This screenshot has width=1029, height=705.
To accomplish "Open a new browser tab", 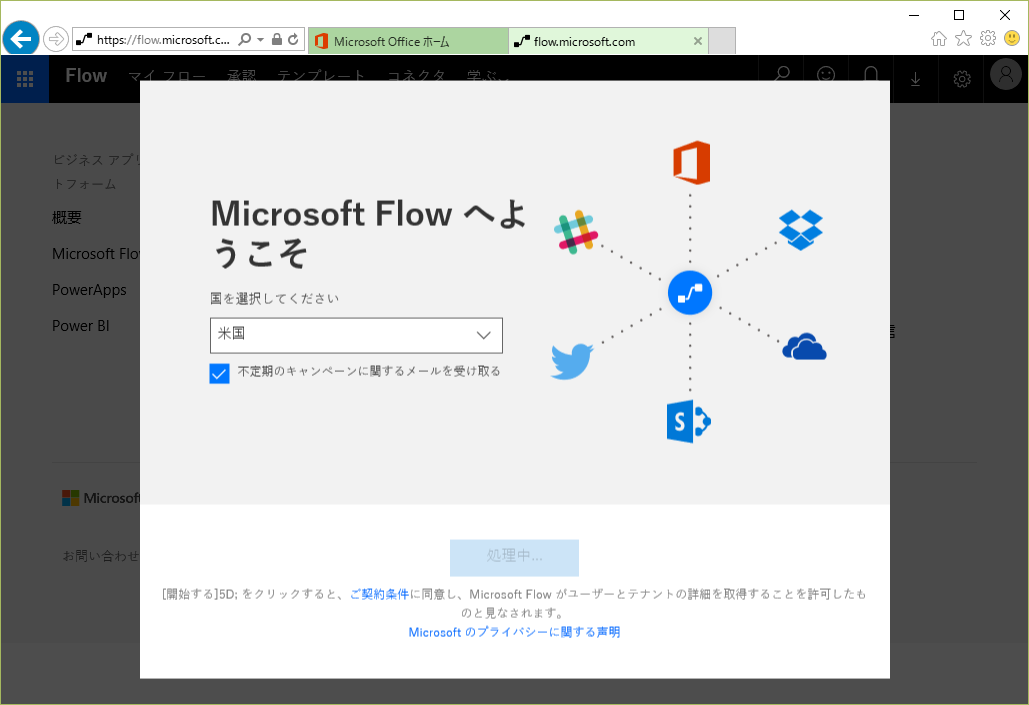I will coord(722,41).
